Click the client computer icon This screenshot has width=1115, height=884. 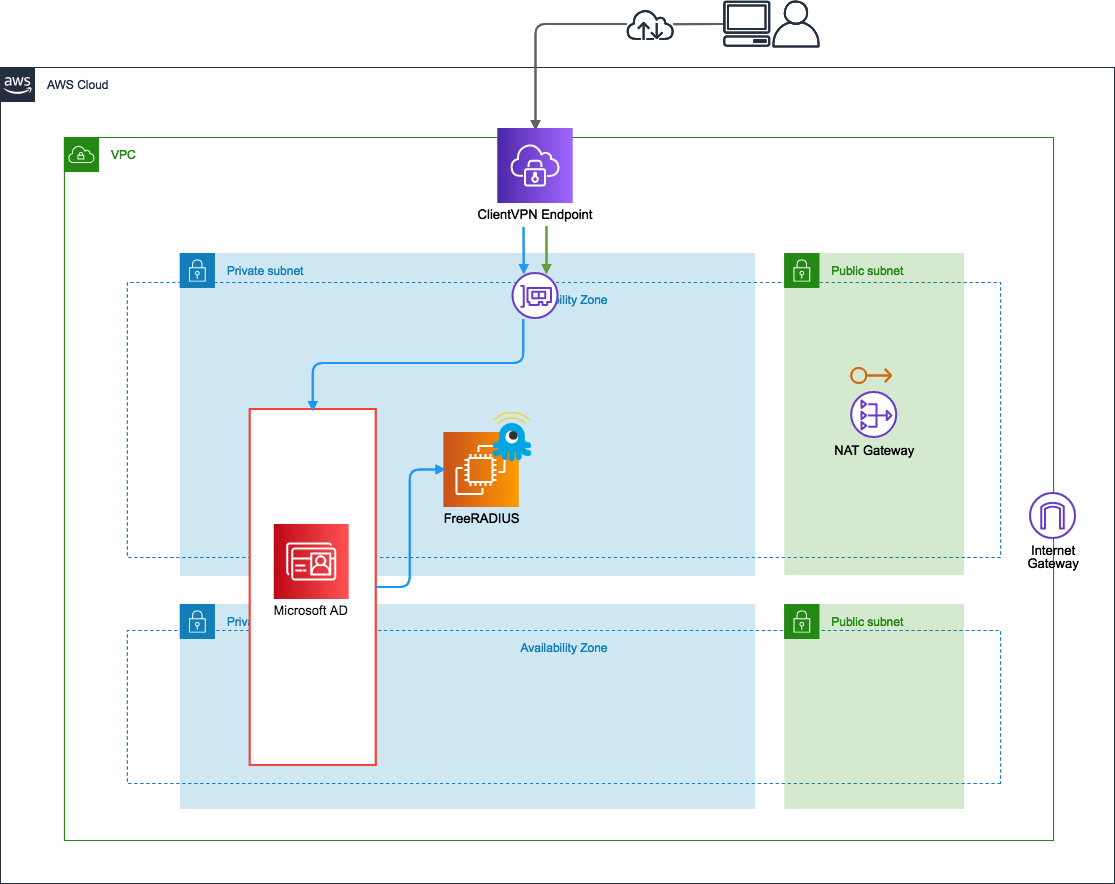pyautogui.click(x=747, y=24)
